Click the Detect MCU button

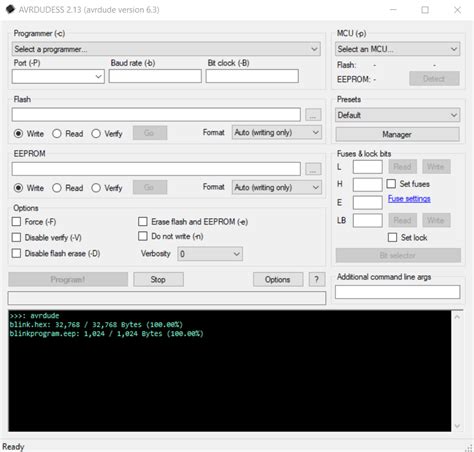click(434, 79)
